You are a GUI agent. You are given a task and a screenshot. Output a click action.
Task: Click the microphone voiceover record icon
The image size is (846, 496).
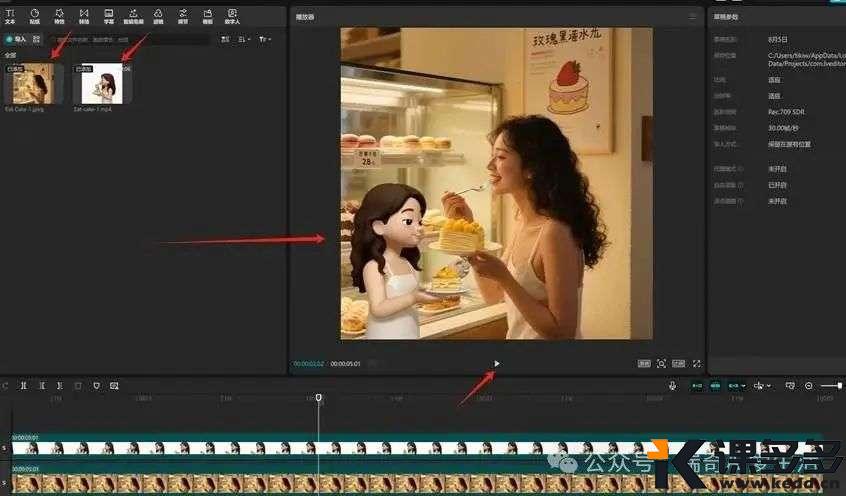672,385
